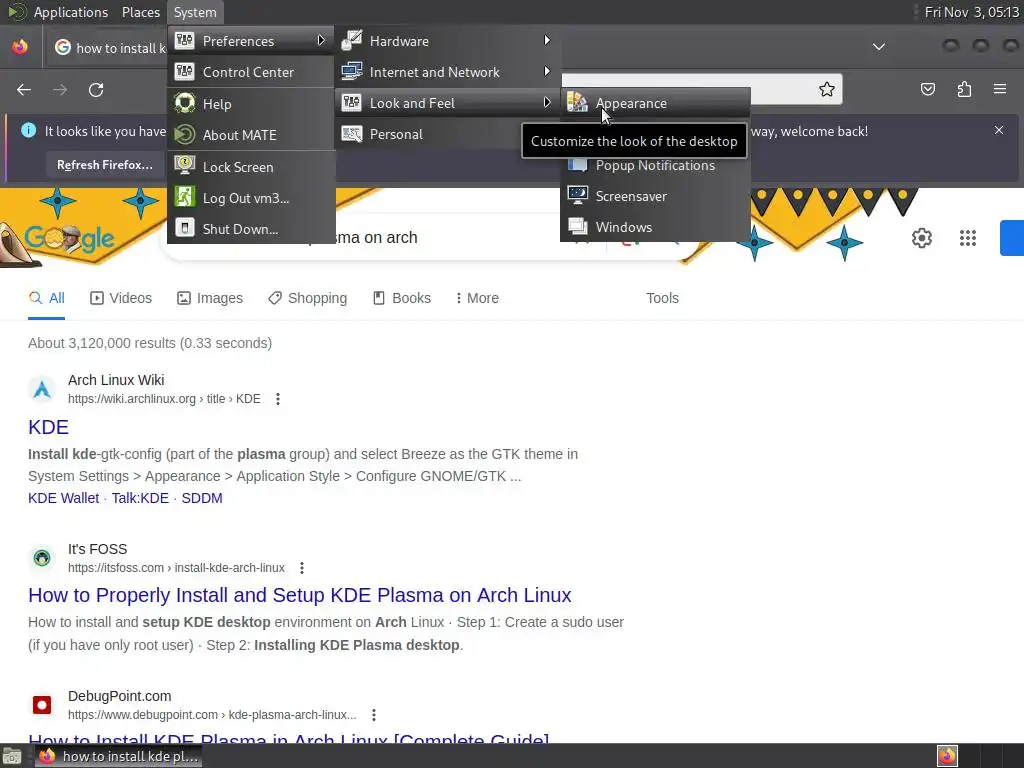Open the Appearance preferences item
The height and width of the screenshot is (768, 1024).
pos(655,103)
